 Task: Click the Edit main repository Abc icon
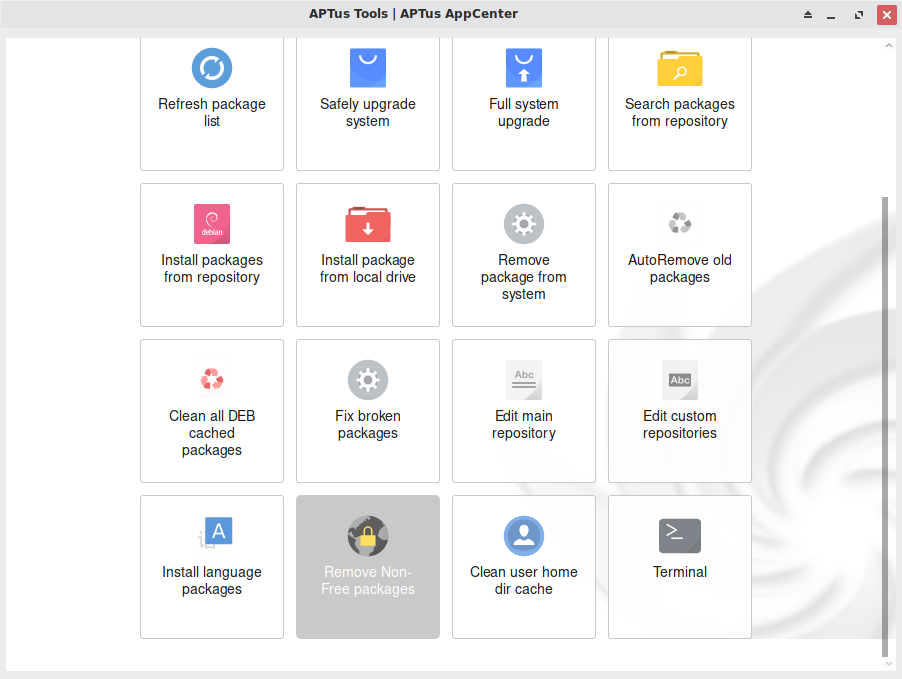tap(523, 380)
